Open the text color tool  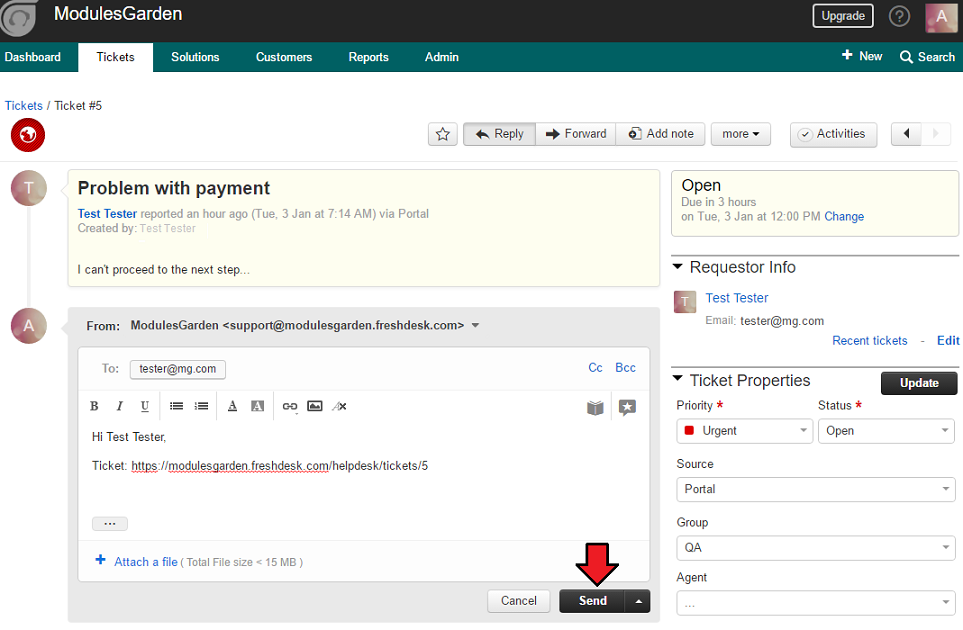pyautogui.click(x=232, y=406)
